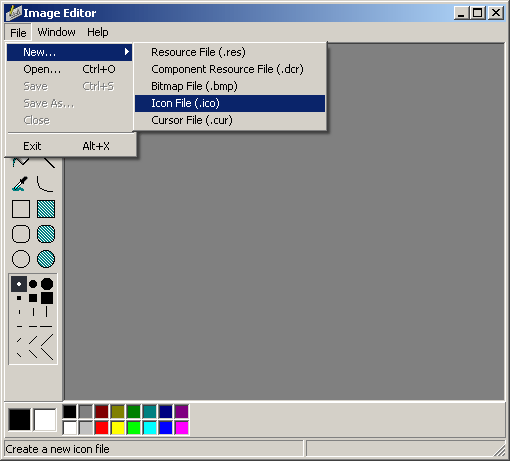Expand the New... submenu item

point(69,52)
